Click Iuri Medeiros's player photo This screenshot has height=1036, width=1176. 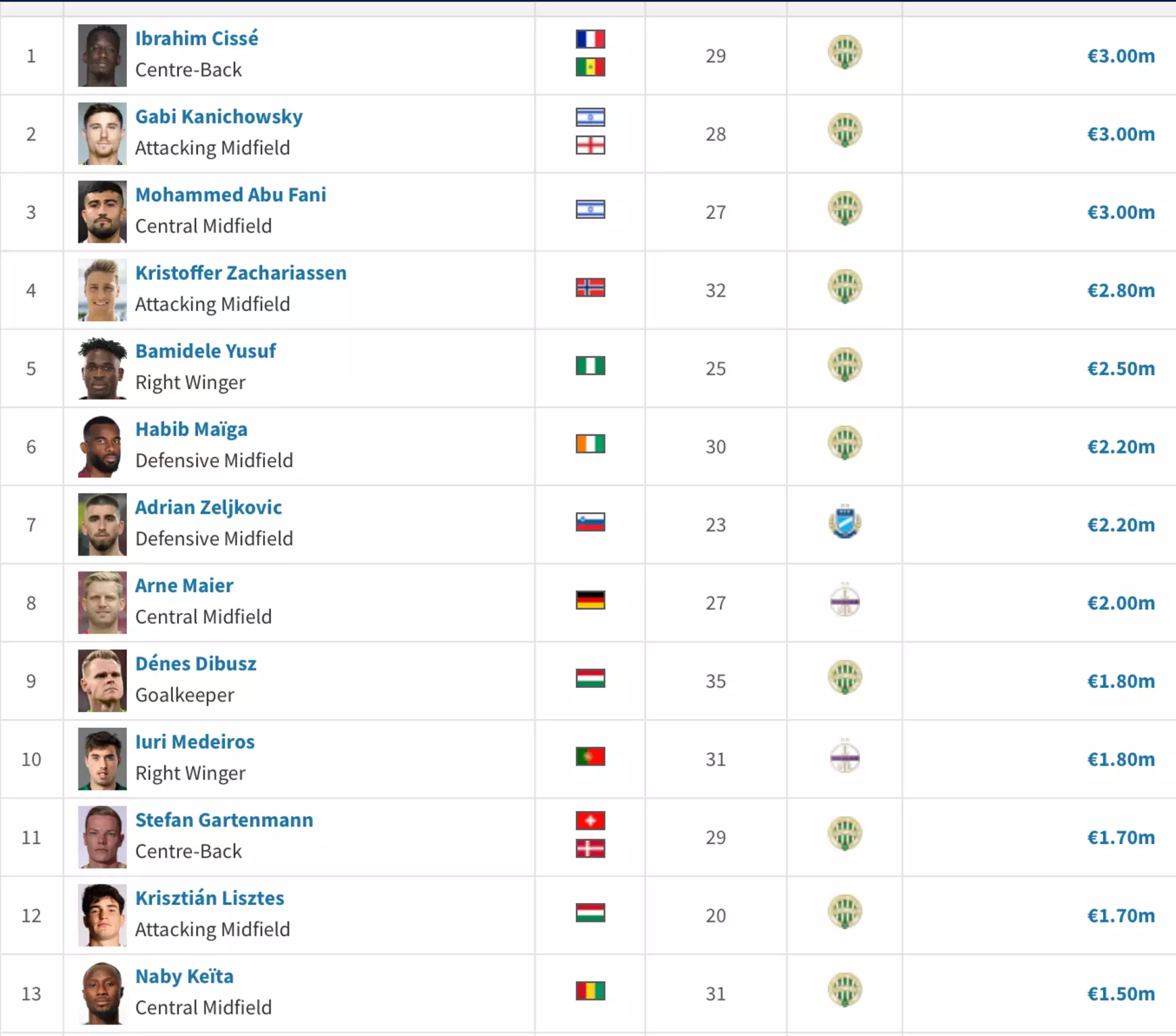click(x=102, y=759)
